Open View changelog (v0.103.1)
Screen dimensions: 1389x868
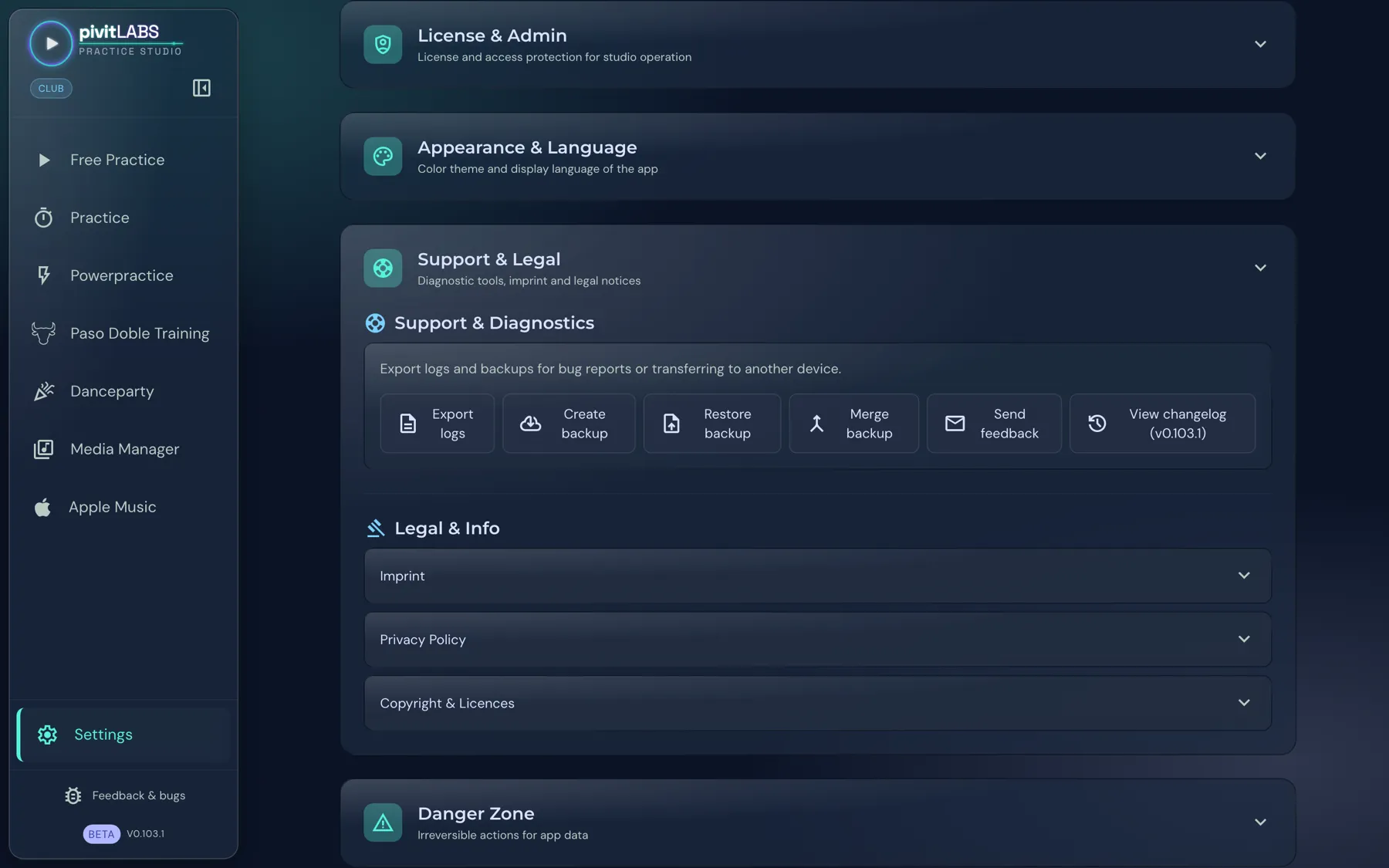[x=1162, y=424]
